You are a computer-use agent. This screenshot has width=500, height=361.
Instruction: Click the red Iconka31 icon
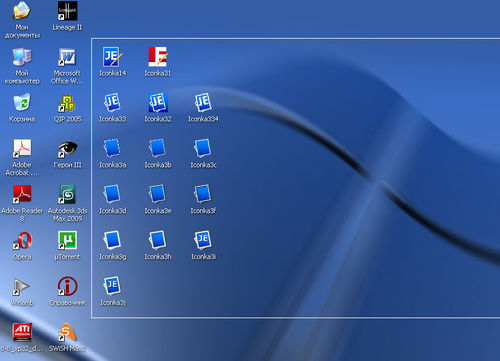coord(158,57)
